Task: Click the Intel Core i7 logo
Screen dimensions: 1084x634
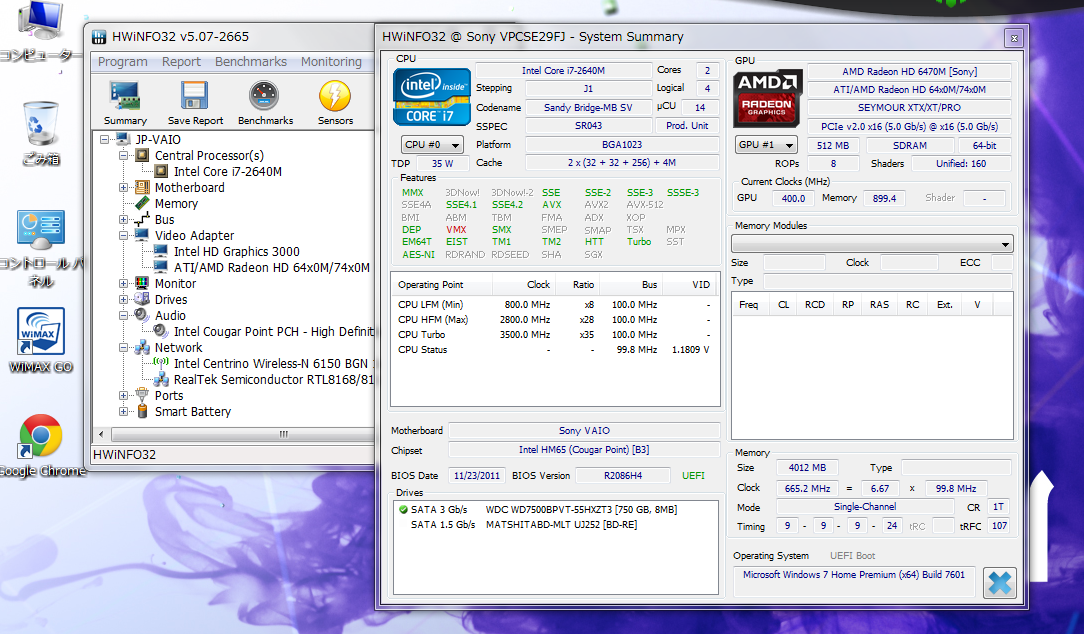Action: [432, 96]
